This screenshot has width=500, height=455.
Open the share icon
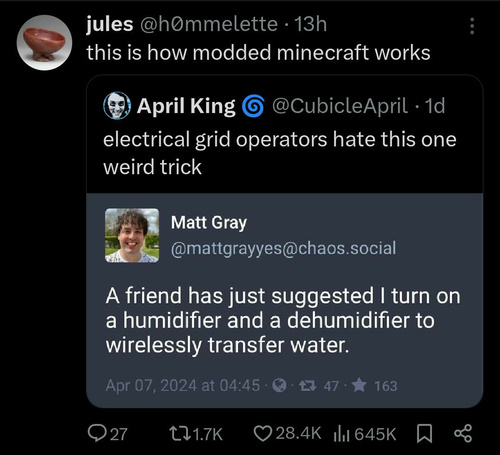coord(463,434)
